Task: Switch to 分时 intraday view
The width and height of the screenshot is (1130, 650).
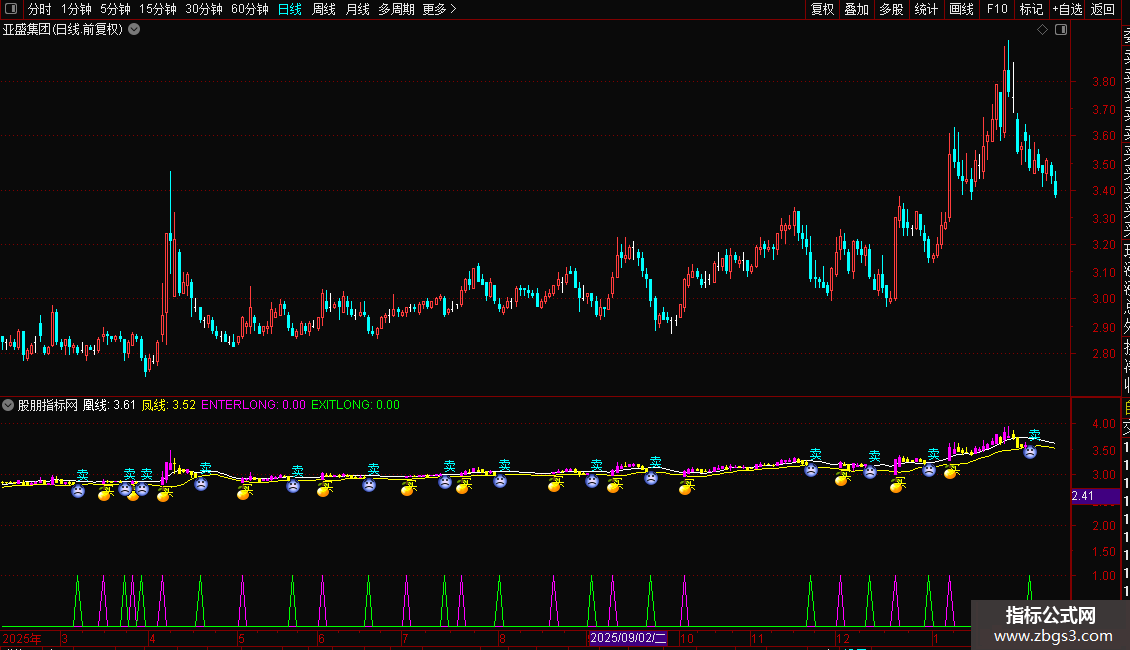Action: point(39,9)
